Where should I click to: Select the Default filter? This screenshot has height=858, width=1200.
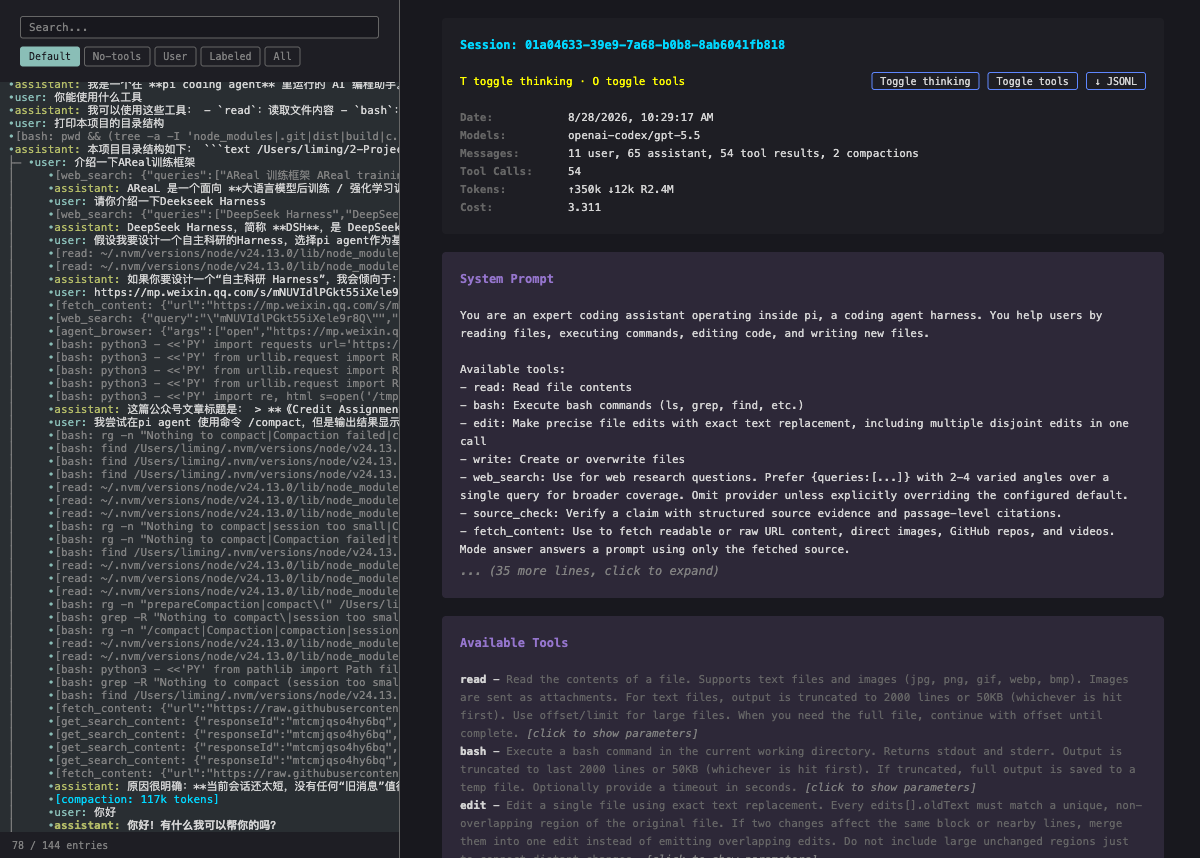(50, 57)
